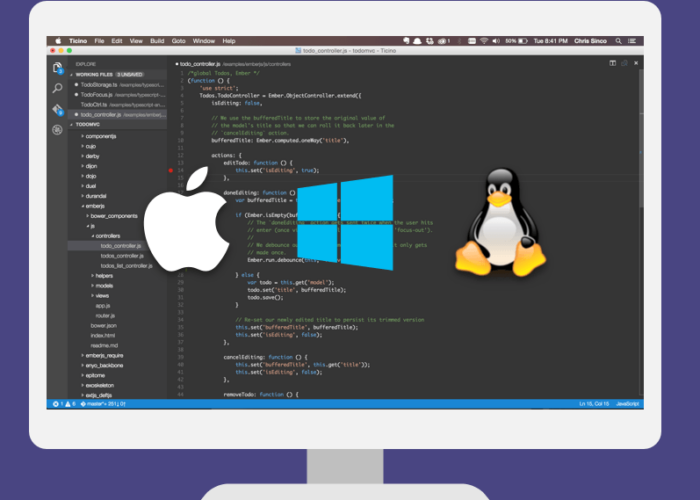
Task: Open the Build menu
Action: tap(157, 41)
